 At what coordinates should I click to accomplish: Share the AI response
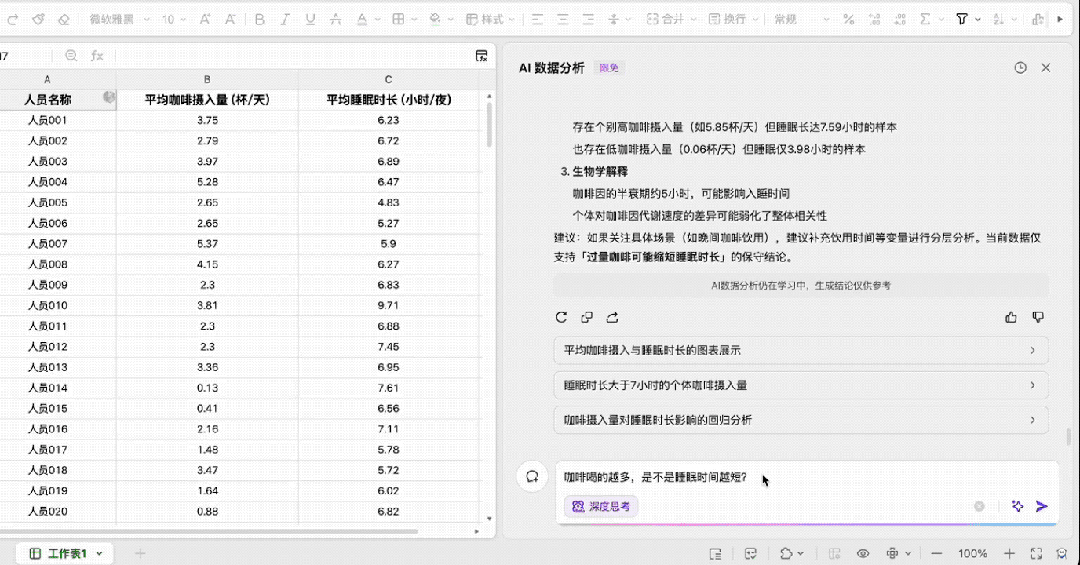pyautogui.click(x=612, y=317)
